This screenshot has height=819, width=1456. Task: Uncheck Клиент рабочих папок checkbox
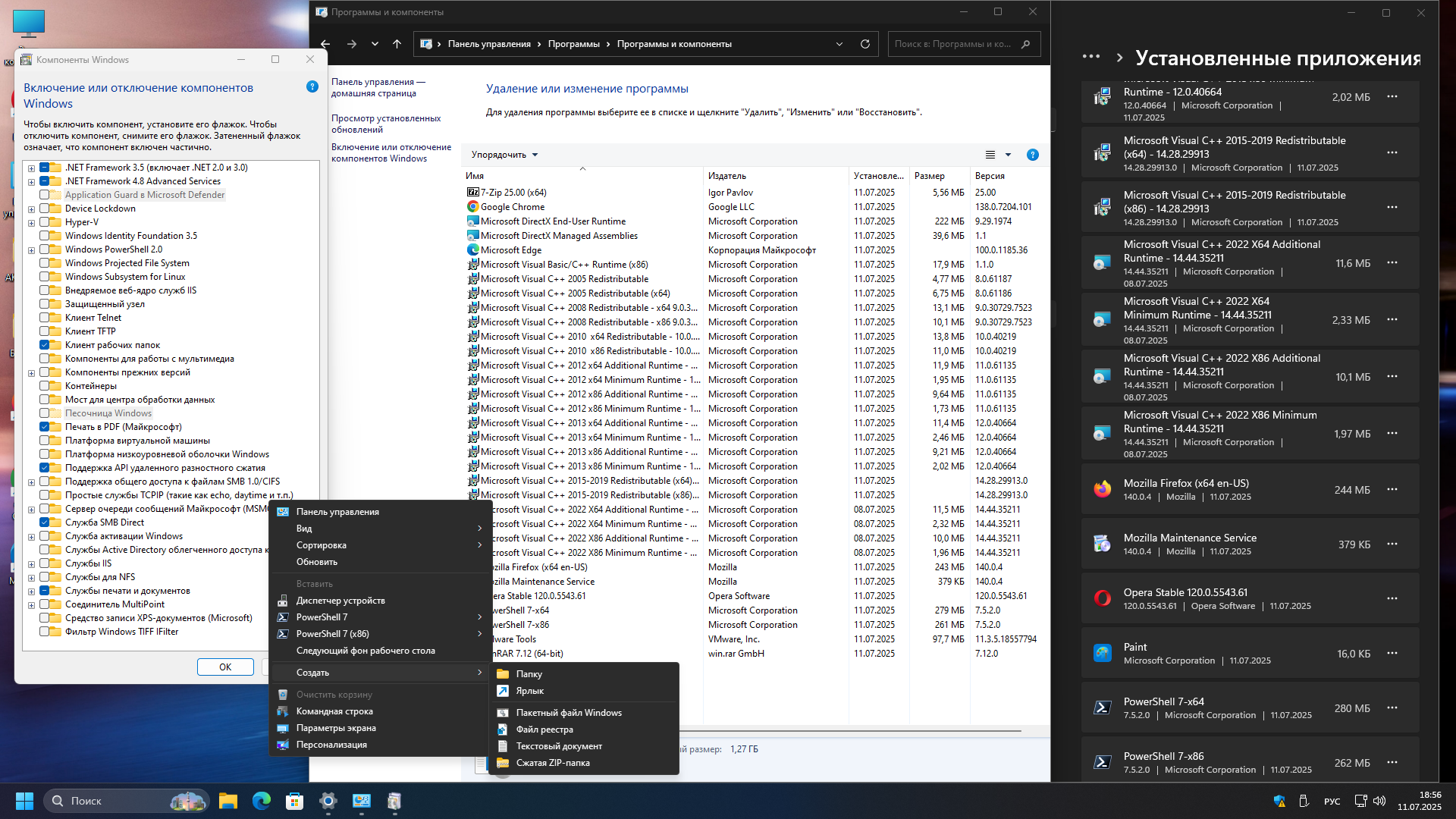coord(44,345)
